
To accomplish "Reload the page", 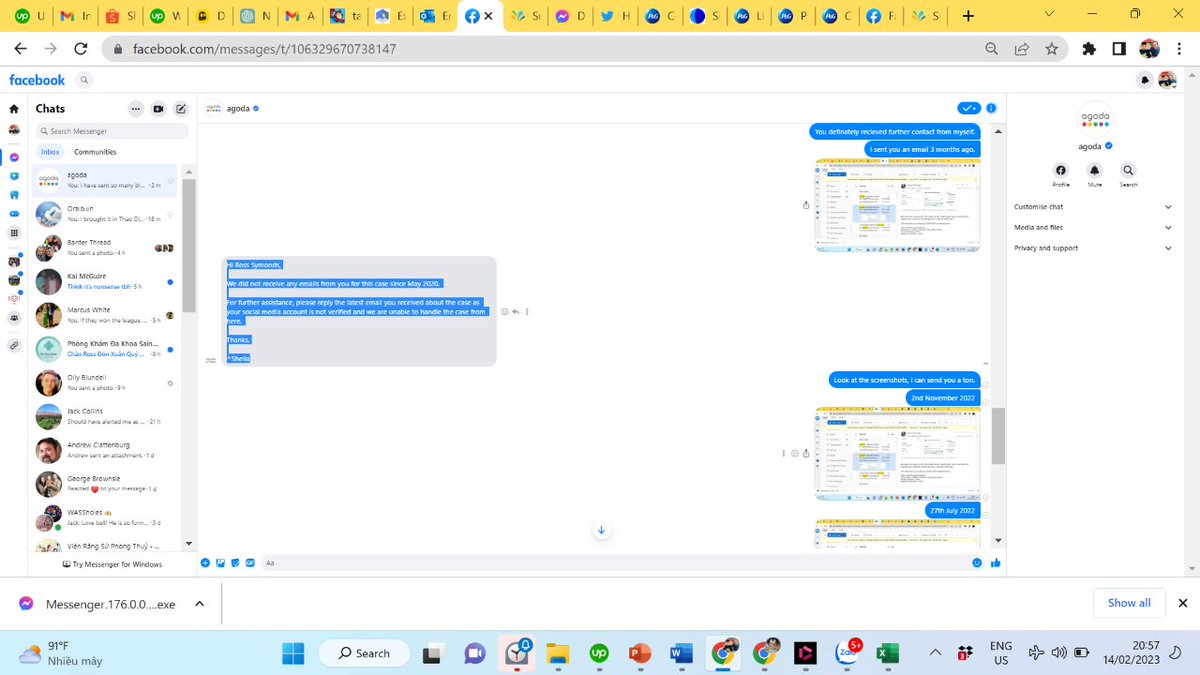I will (x=81, y=48).
